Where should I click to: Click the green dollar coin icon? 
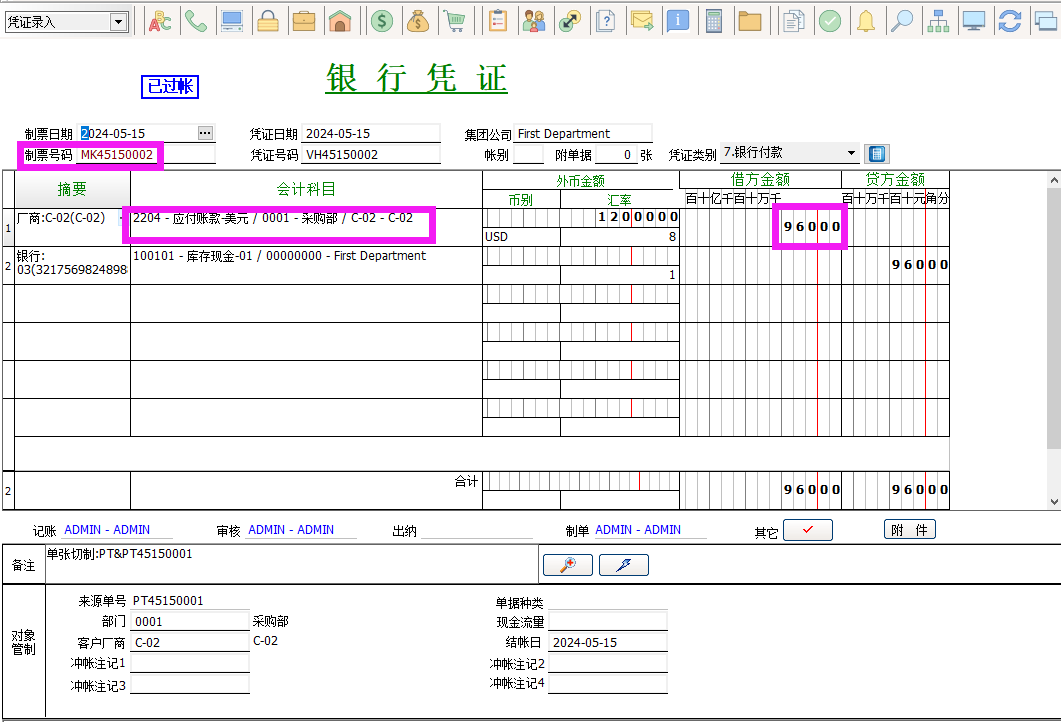pyautogui.click(x=382, y=22)
